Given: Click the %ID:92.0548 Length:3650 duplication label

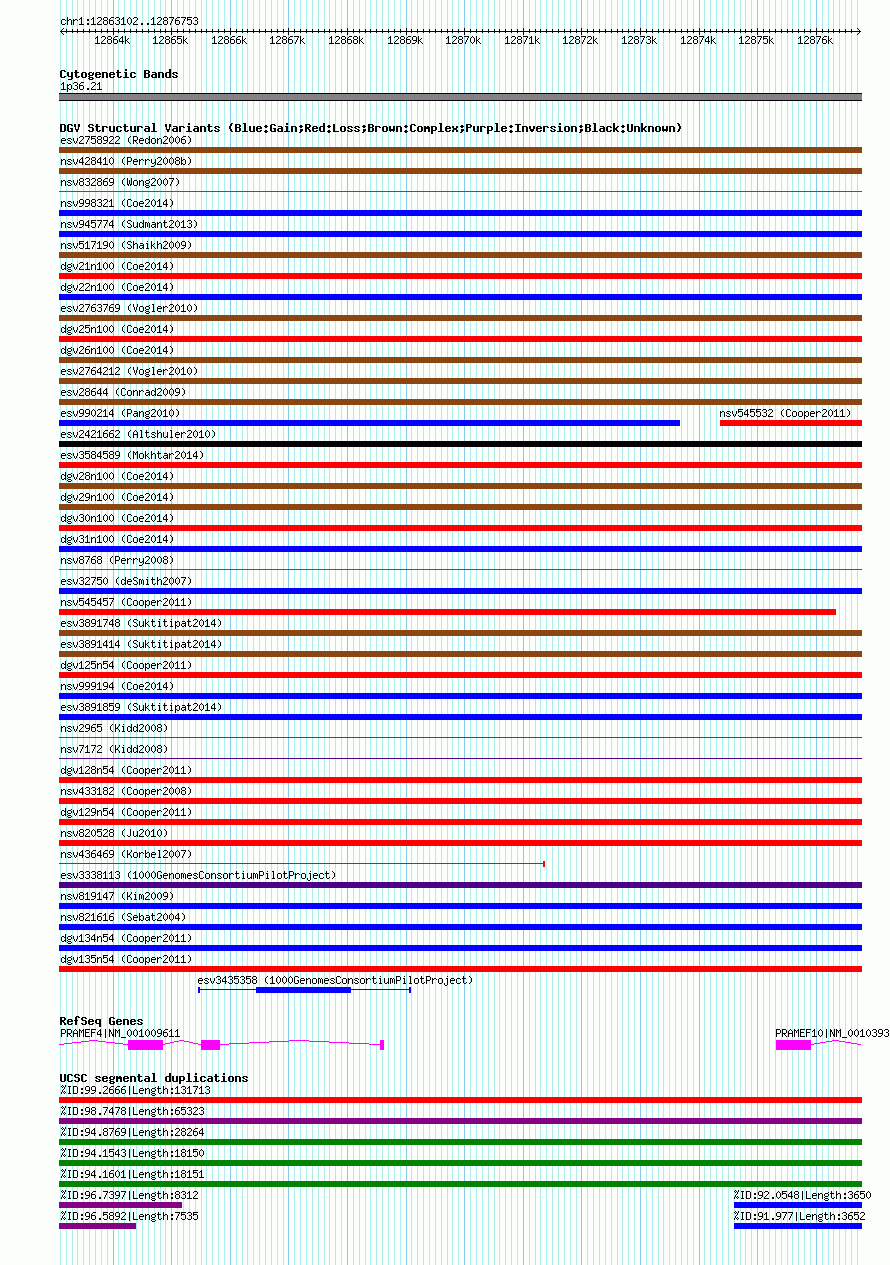Looking at the screenshot, I should point(802,1195).
